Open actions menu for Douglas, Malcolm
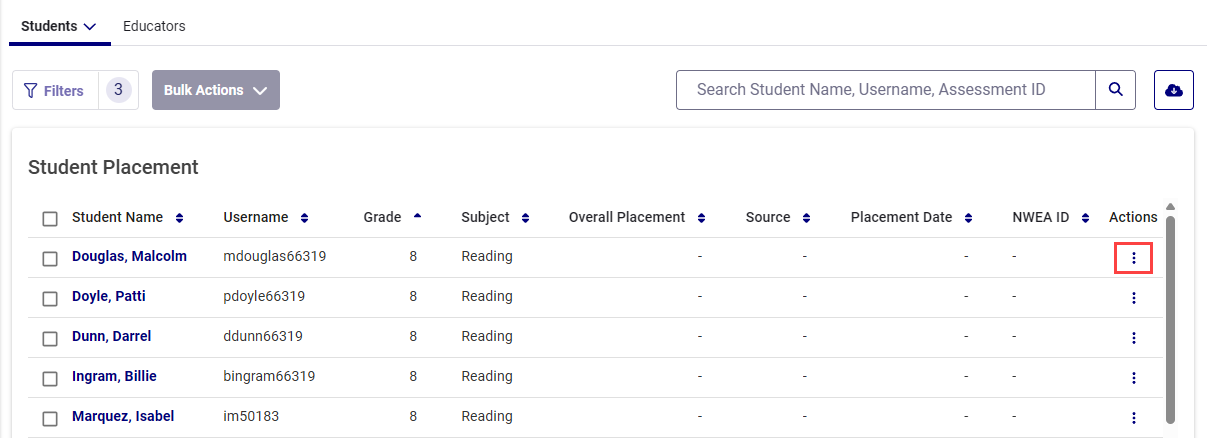The width and height of the screenshot is (1207, 438). coord(1134,258)
